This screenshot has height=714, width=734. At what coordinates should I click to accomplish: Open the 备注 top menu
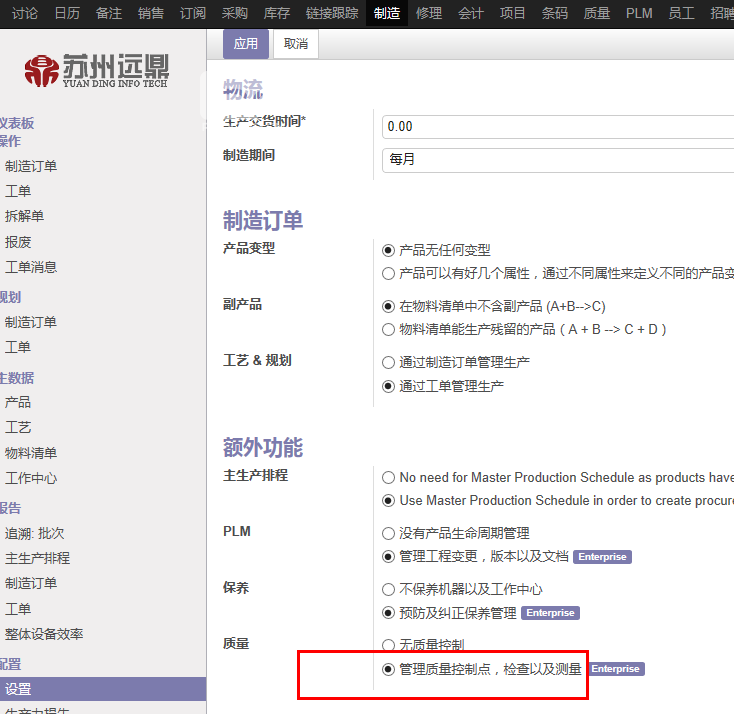[109, 13]
